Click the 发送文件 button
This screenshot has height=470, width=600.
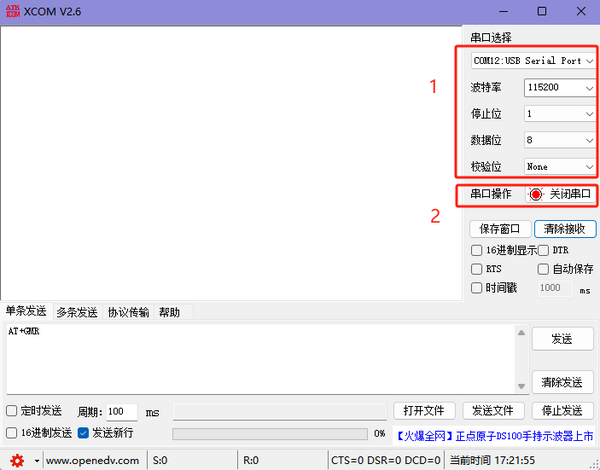[x=493, y=411]
